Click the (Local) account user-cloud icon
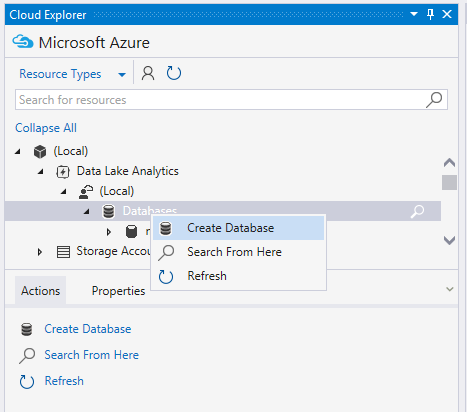The height and width of the screenshot is (412, 467). [x=86, y=192]
